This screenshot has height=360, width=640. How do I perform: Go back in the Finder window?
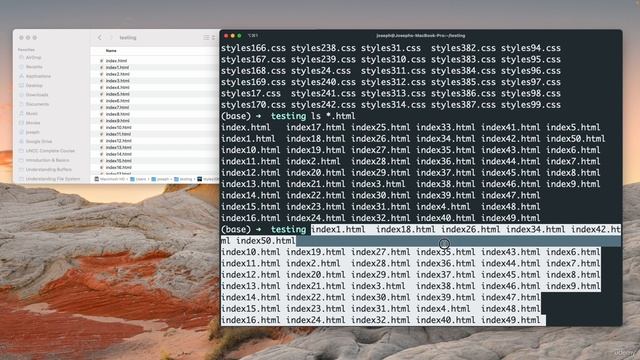[100, 38]
